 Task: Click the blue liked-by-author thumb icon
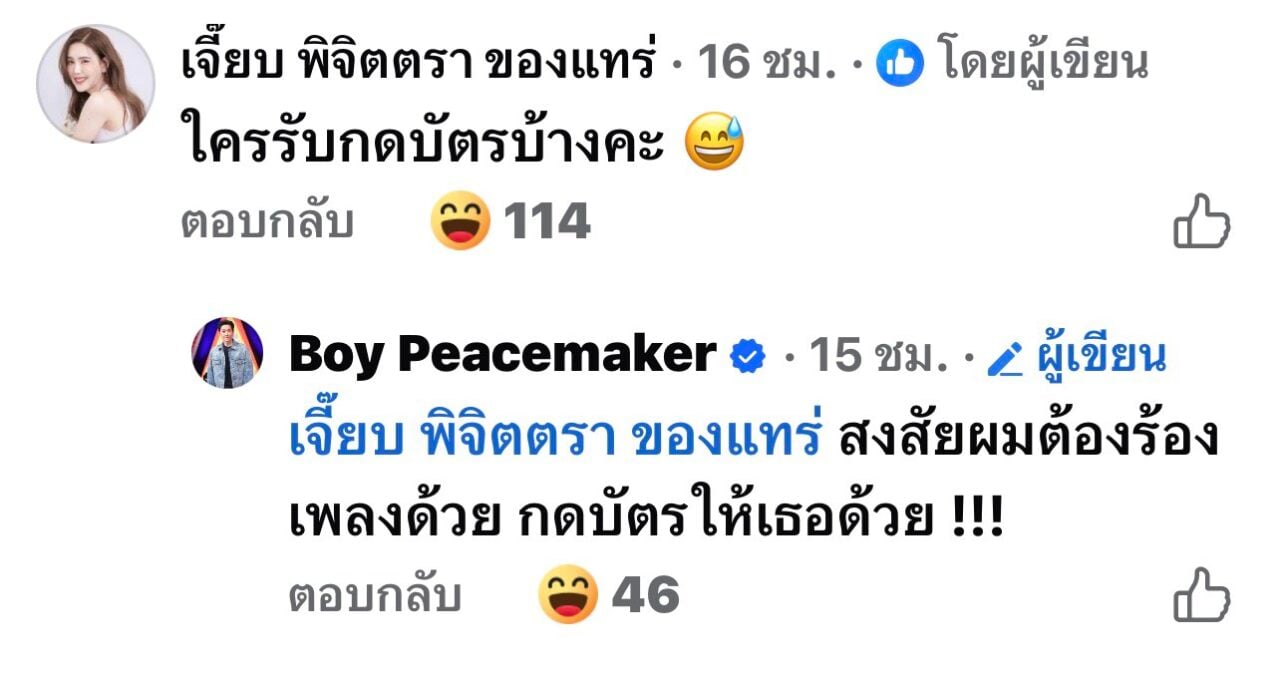click(899, 65)
